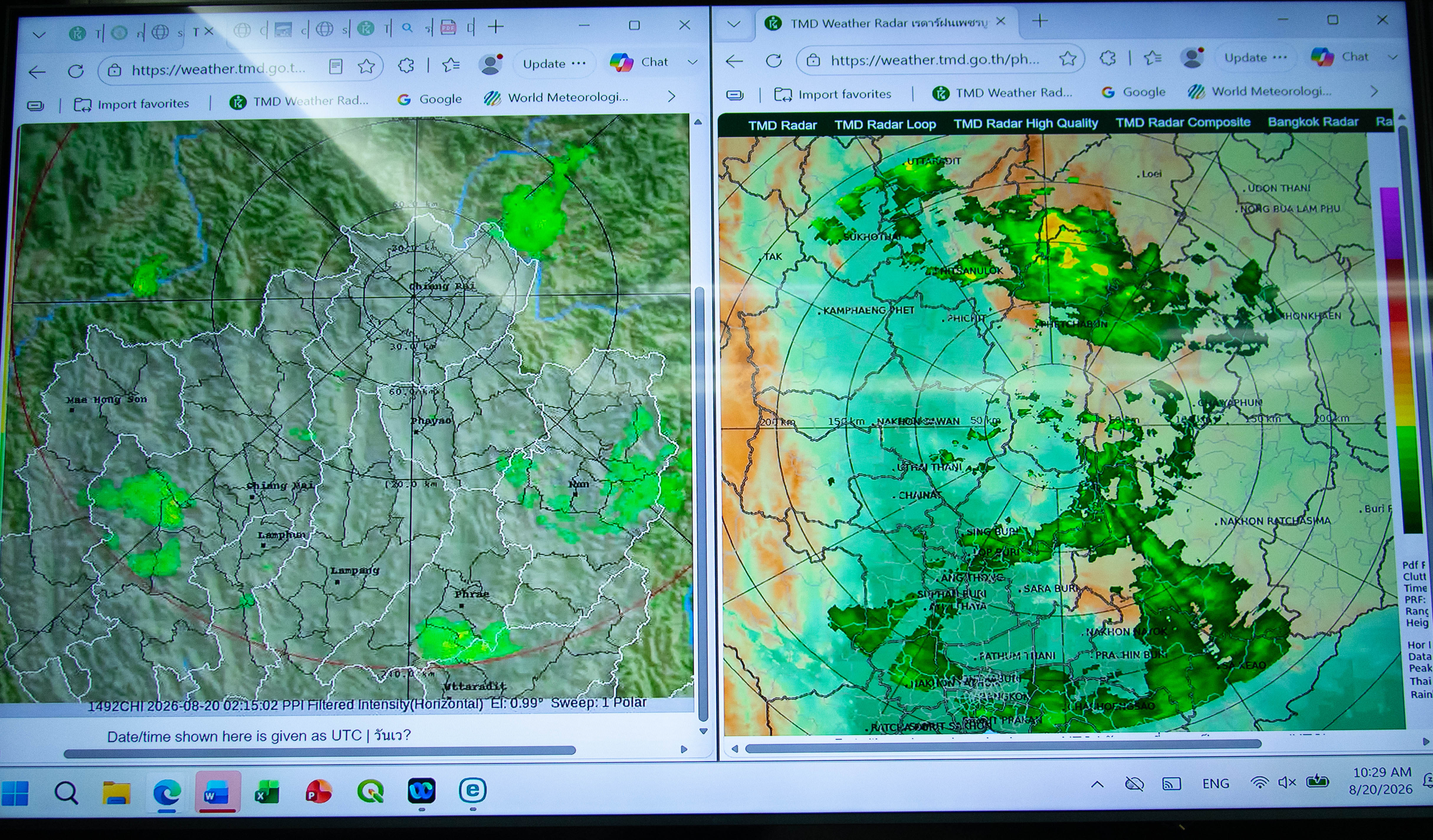Open the Bangkok Radar menu item
The height and width of the screenshot is (840, 1433).
tap(1312, 122)
